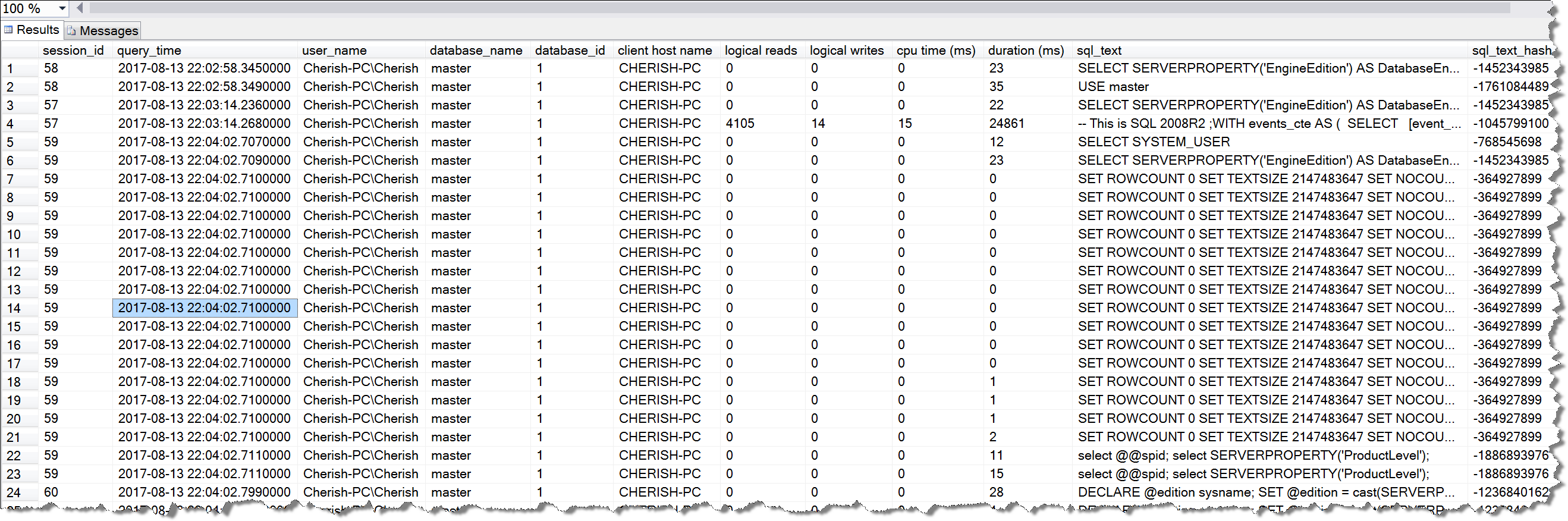Click query_time '2017-08-13 22:02:58.3450000'

click(x=205, y=68)
